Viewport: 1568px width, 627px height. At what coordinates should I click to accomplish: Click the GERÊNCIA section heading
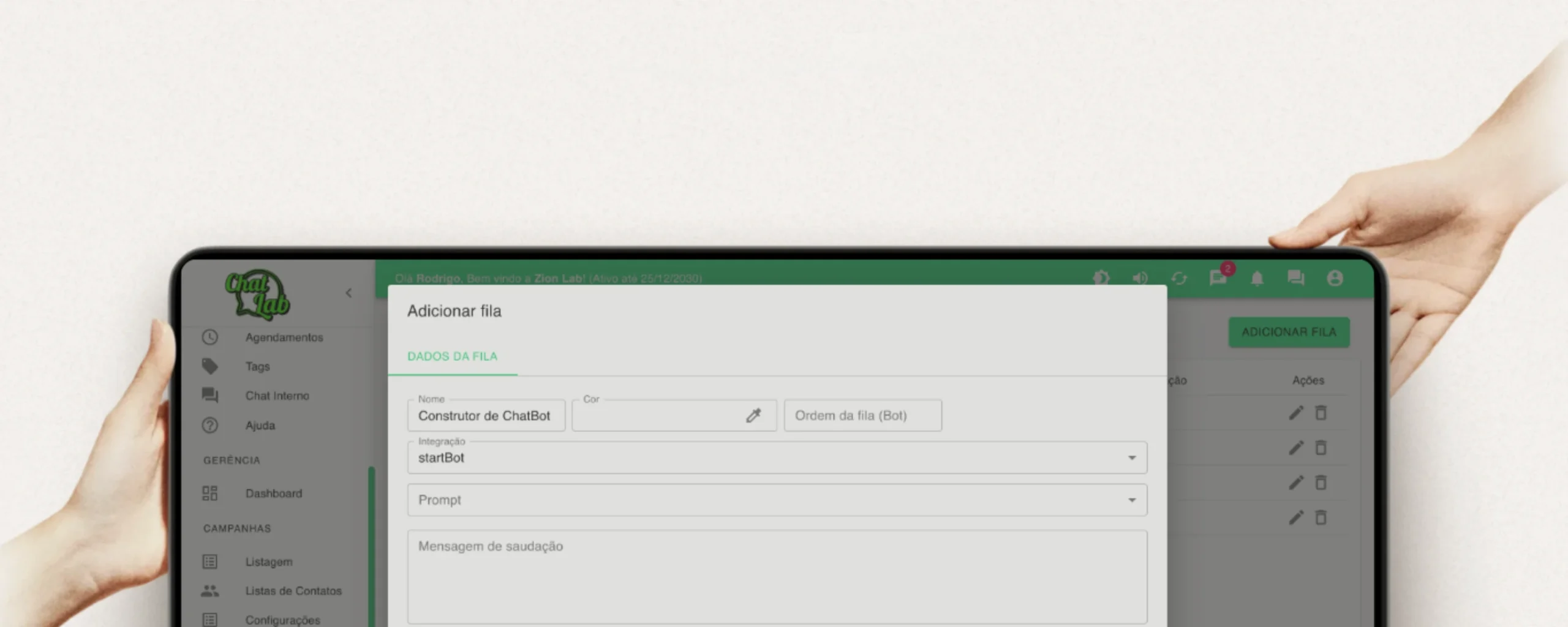point(232,460)
